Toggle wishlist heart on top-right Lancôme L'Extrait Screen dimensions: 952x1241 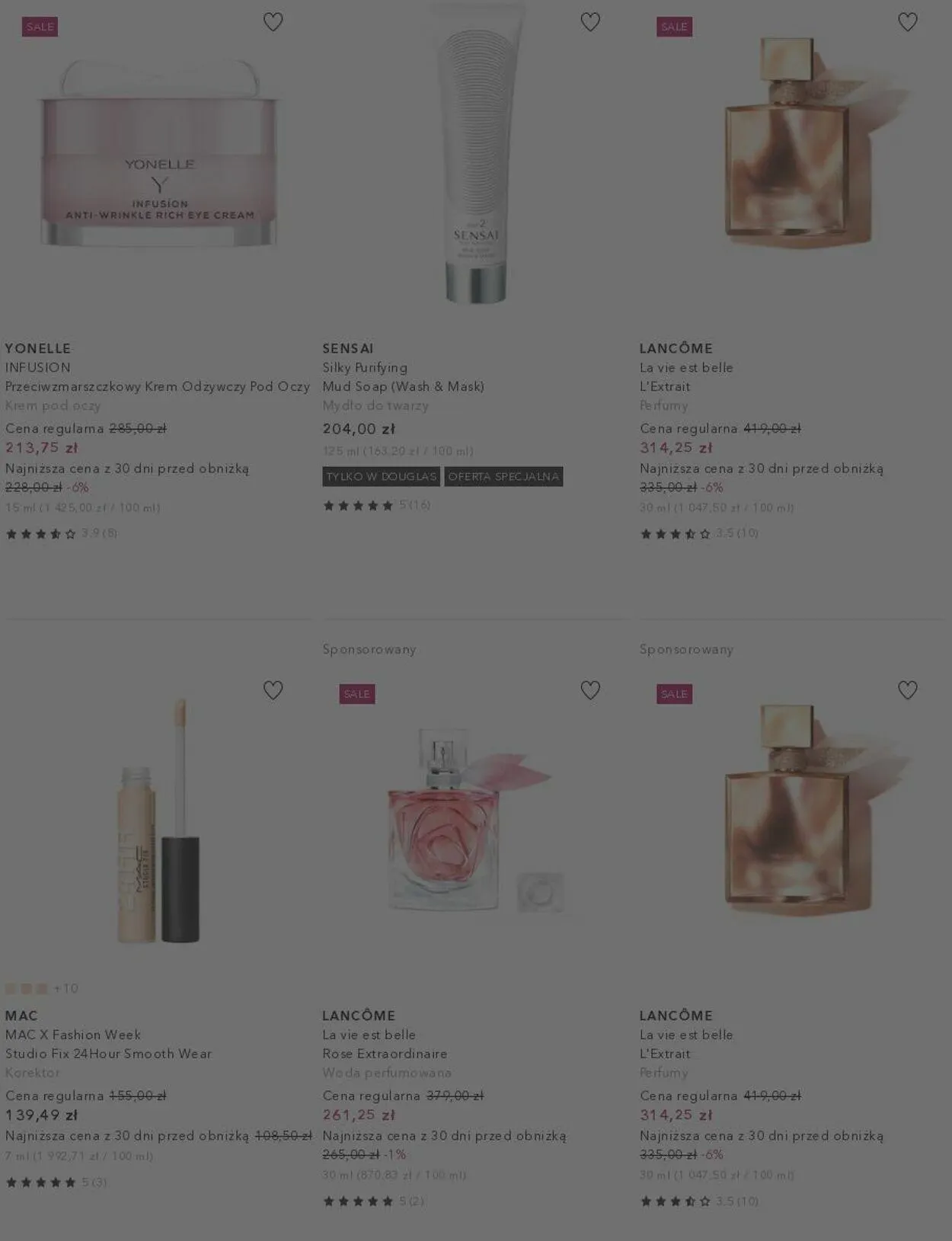[x=907, y=22]
